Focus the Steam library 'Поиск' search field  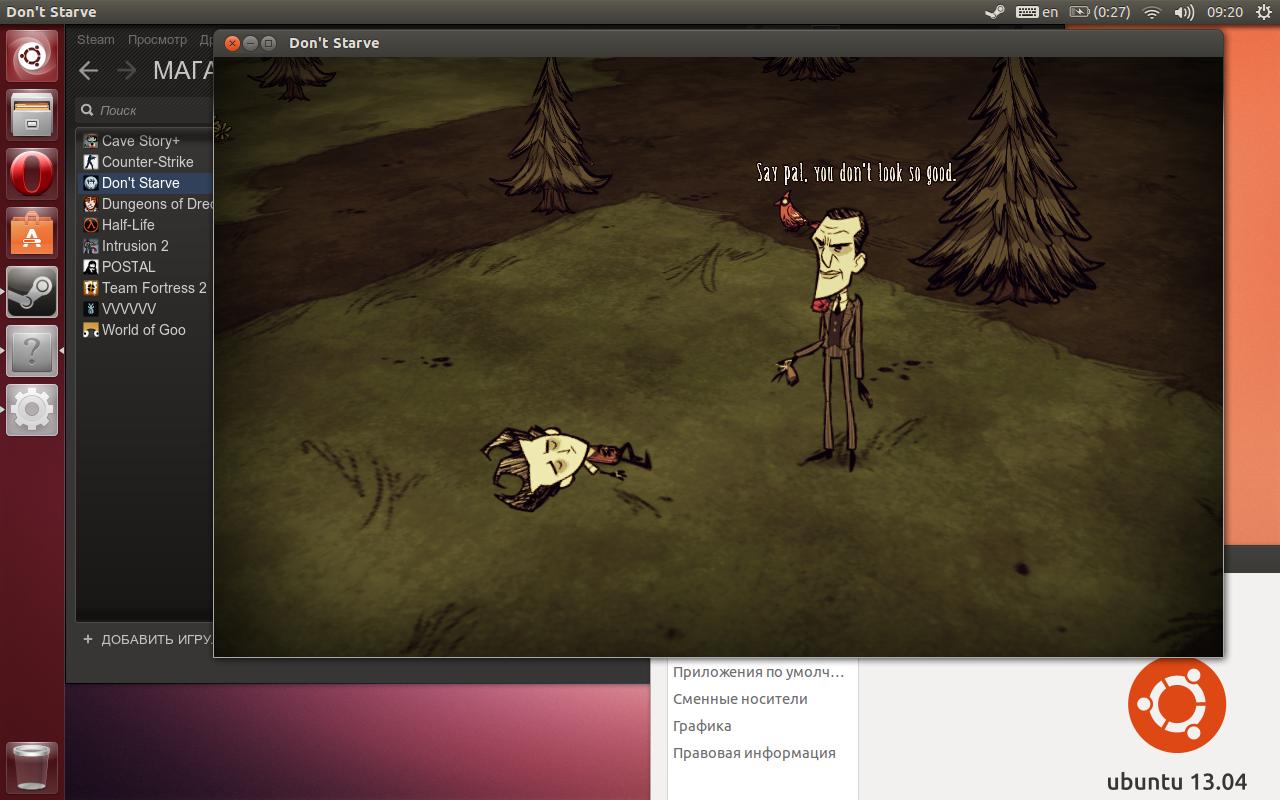146,110
